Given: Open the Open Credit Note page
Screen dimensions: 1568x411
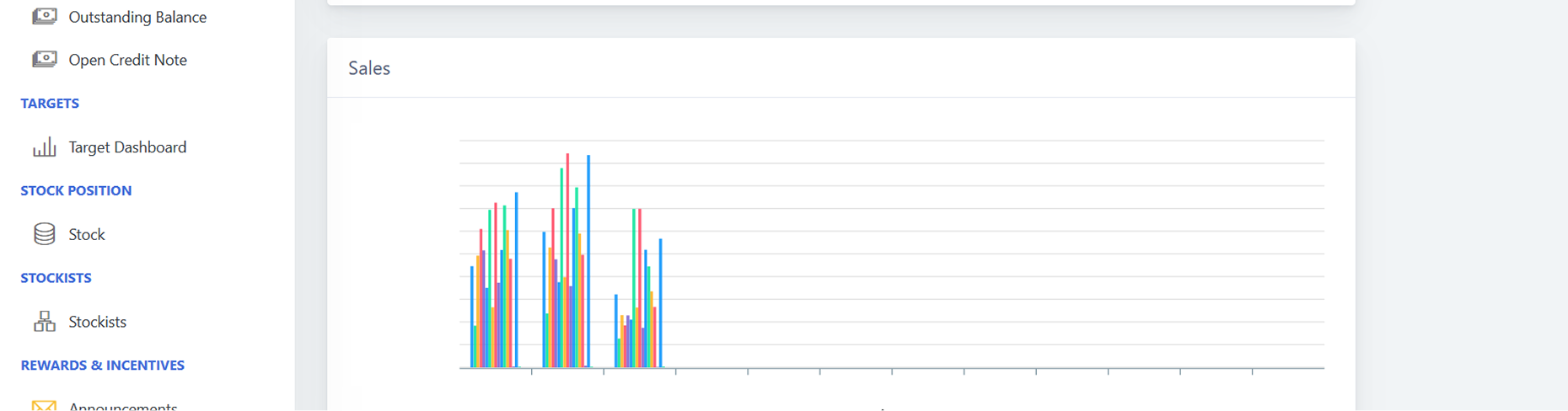Looking at the screenshot, I should click(x=127, y=60).
